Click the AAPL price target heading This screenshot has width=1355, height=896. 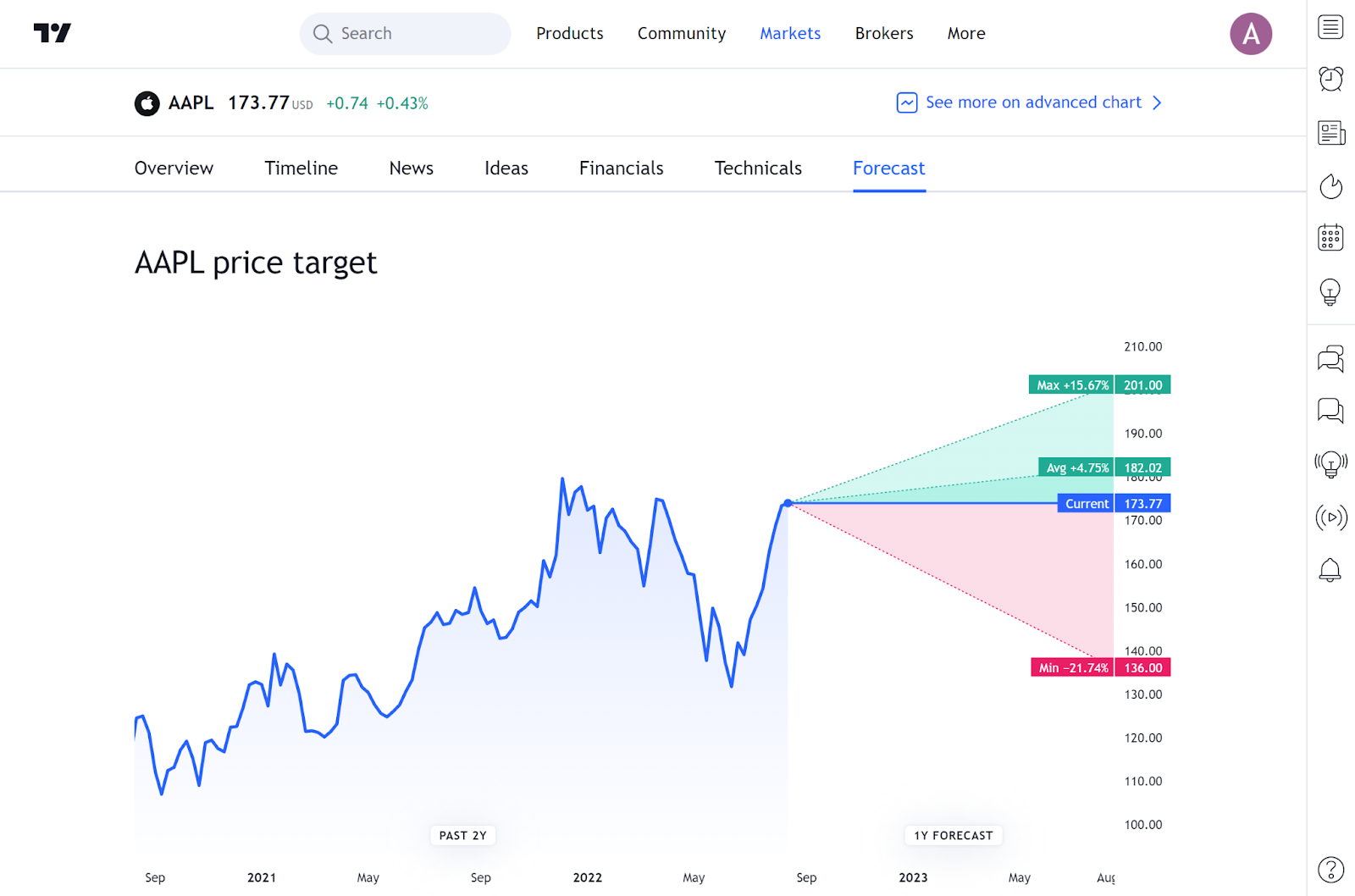pyautogui.click(x=256, y=263)
